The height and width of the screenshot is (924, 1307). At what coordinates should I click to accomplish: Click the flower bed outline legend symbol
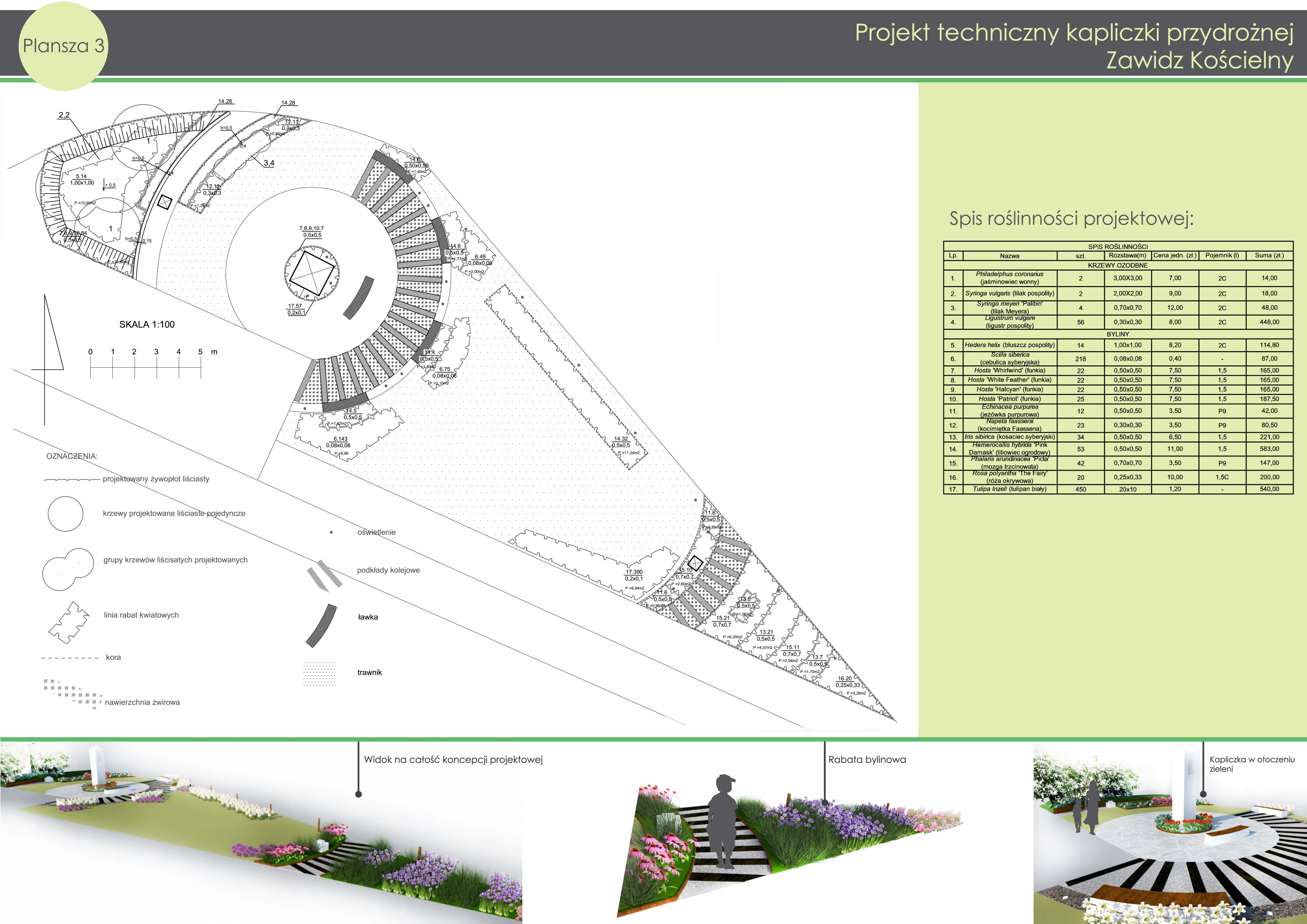[69, 623]
